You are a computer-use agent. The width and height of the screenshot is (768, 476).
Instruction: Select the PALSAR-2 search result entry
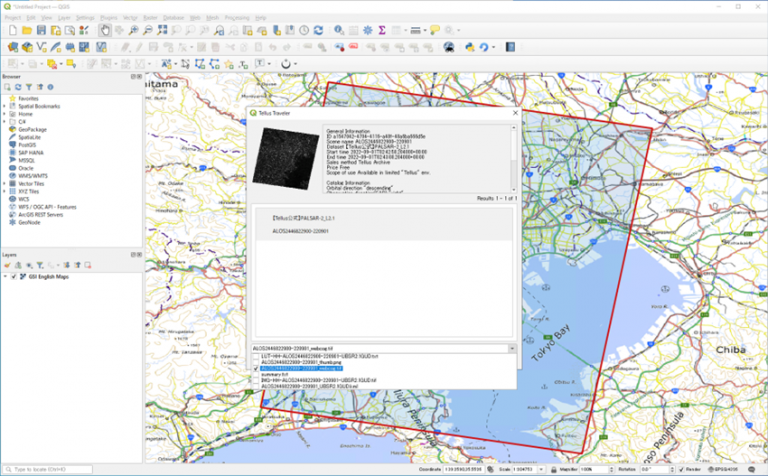tap(384, 224)
